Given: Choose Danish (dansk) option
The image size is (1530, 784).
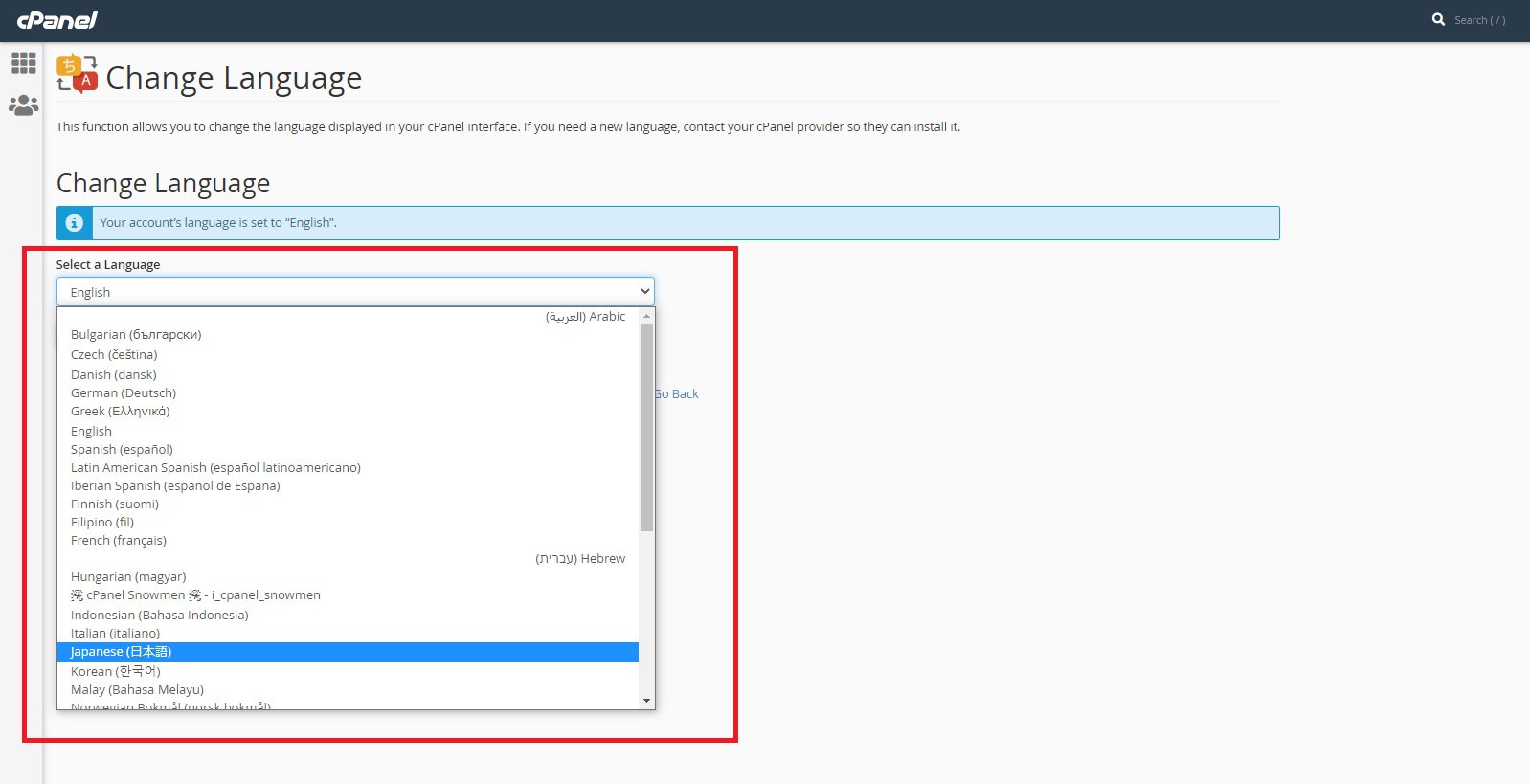Looking at the screenshot, I should 348,375.
